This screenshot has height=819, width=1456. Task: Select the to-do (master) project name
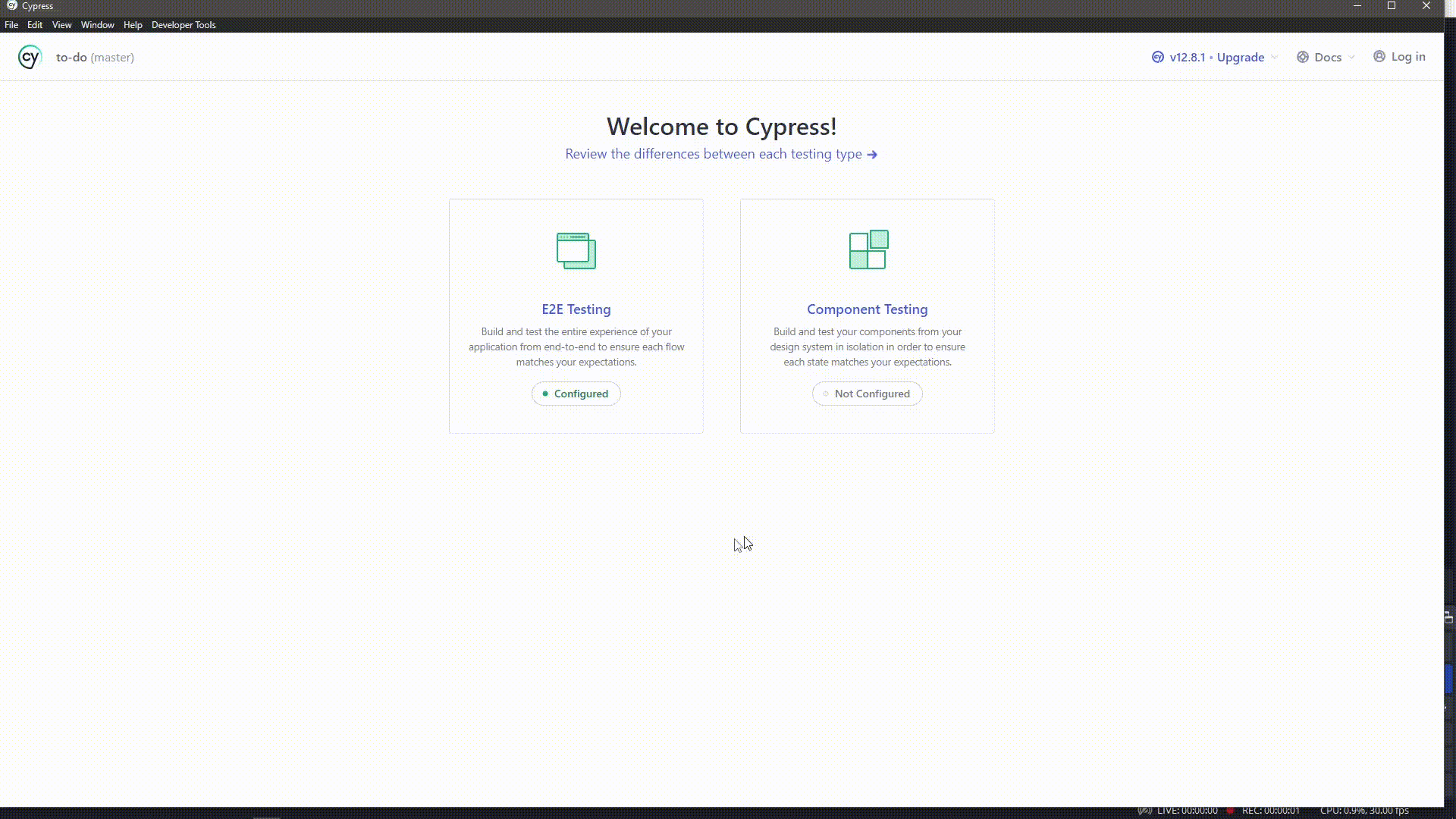click(95, 57)
